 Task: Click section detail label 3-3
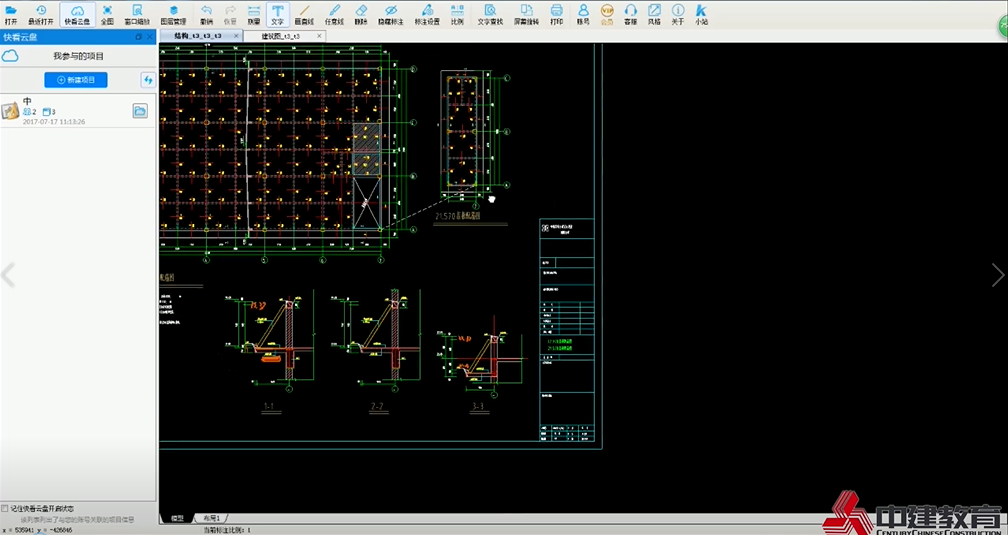478,406
